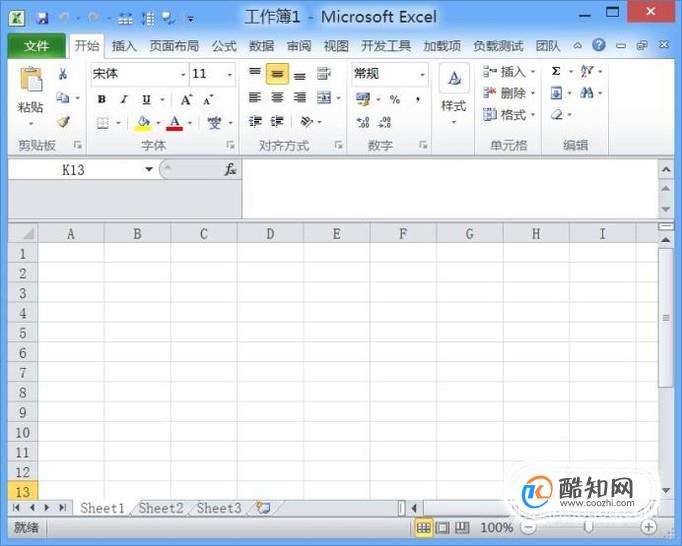
Task: Click the Insert Function fx button
Action: click(231, 169)
